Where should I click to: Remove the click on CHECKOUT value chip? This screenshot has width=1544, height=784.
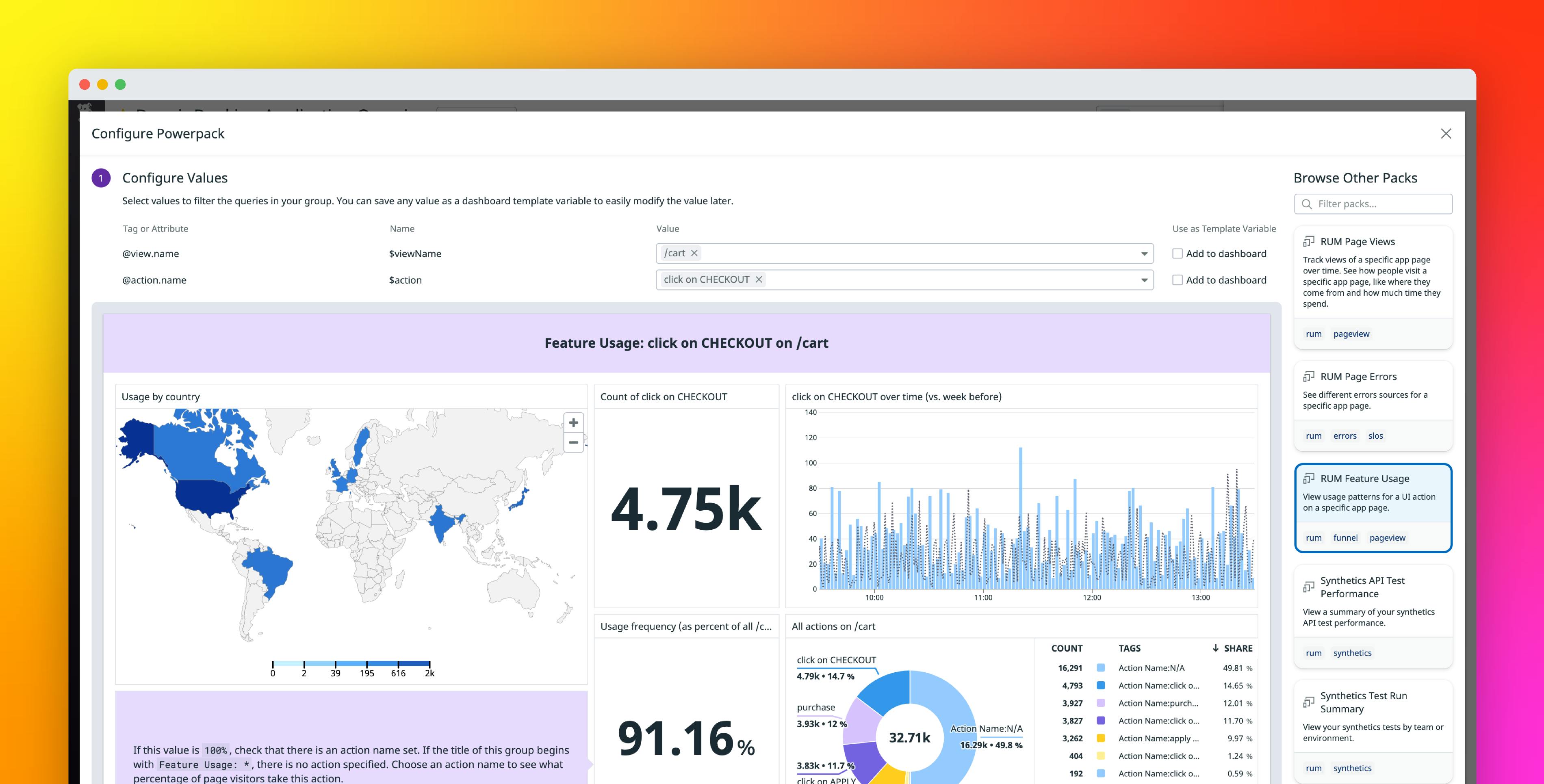click(759, 279)
